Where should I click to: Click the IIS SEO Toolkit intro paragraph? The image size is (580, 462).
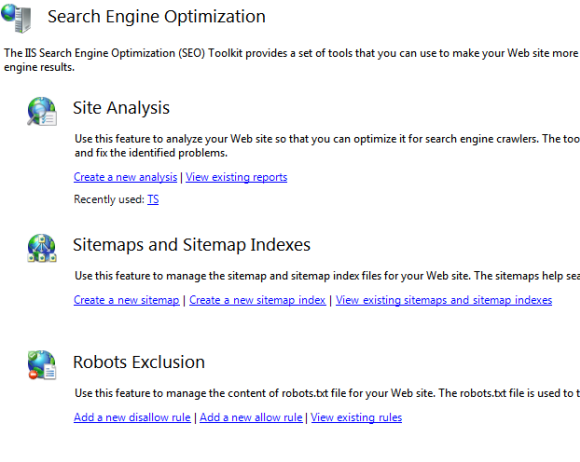pos(291,60)
